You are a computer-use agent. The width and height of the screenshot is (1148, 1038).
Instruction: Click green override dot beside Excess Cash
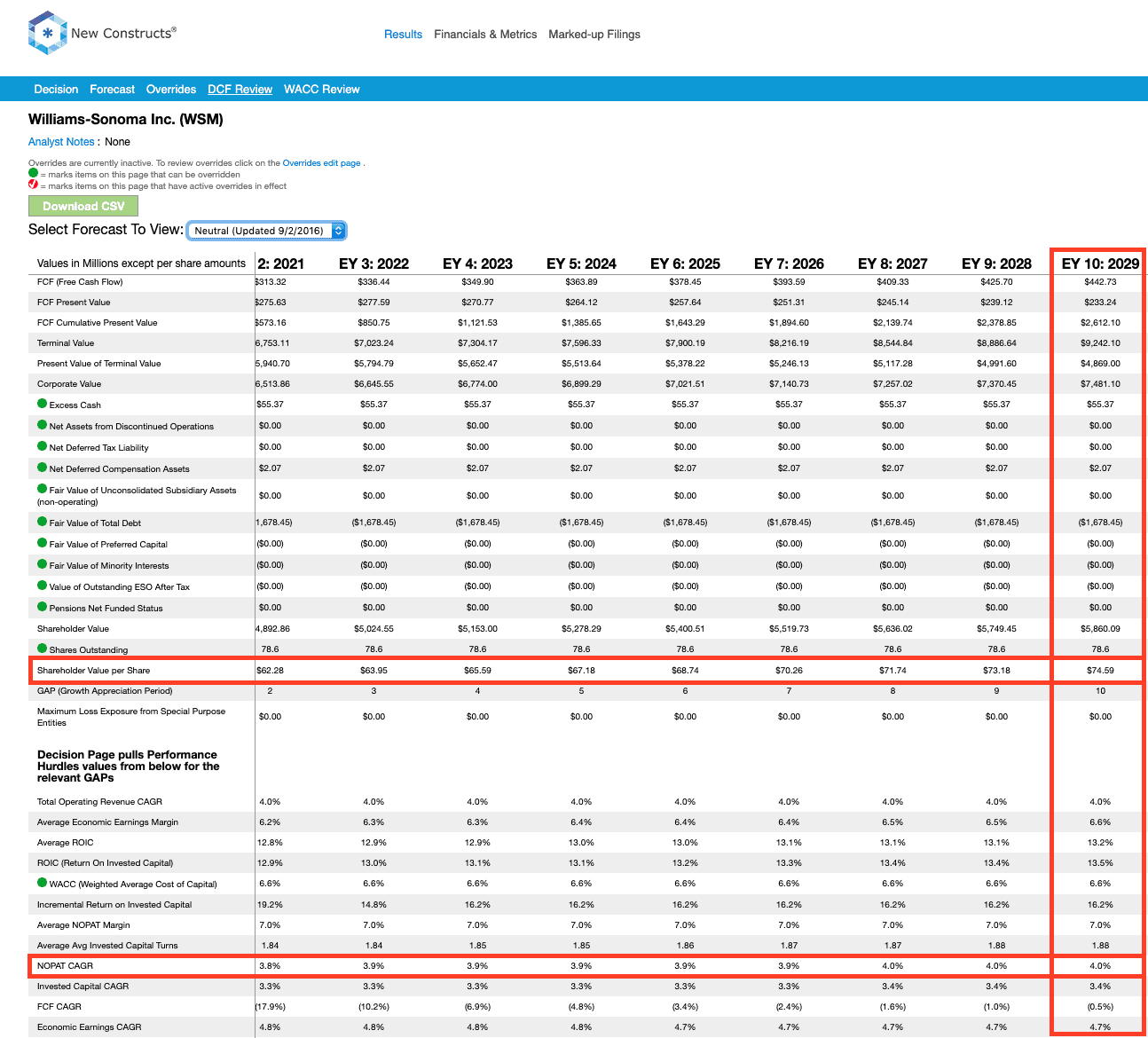coord(42,404)
